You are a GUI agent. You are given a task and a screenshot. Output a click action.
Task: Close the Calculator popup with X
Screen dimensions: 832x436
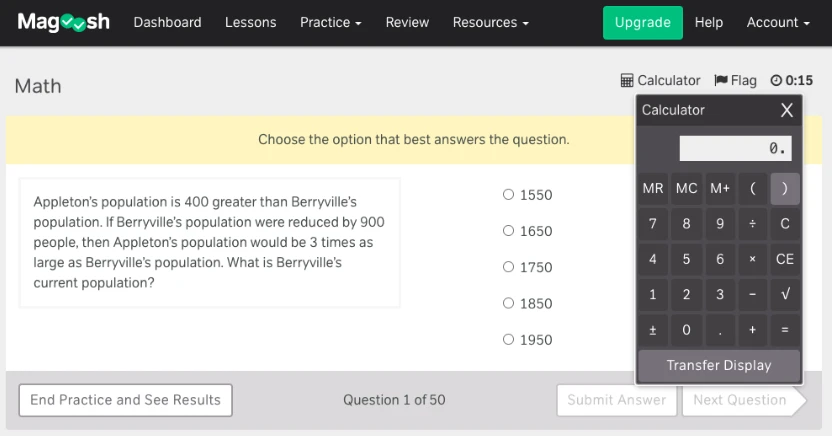(787, 110)
